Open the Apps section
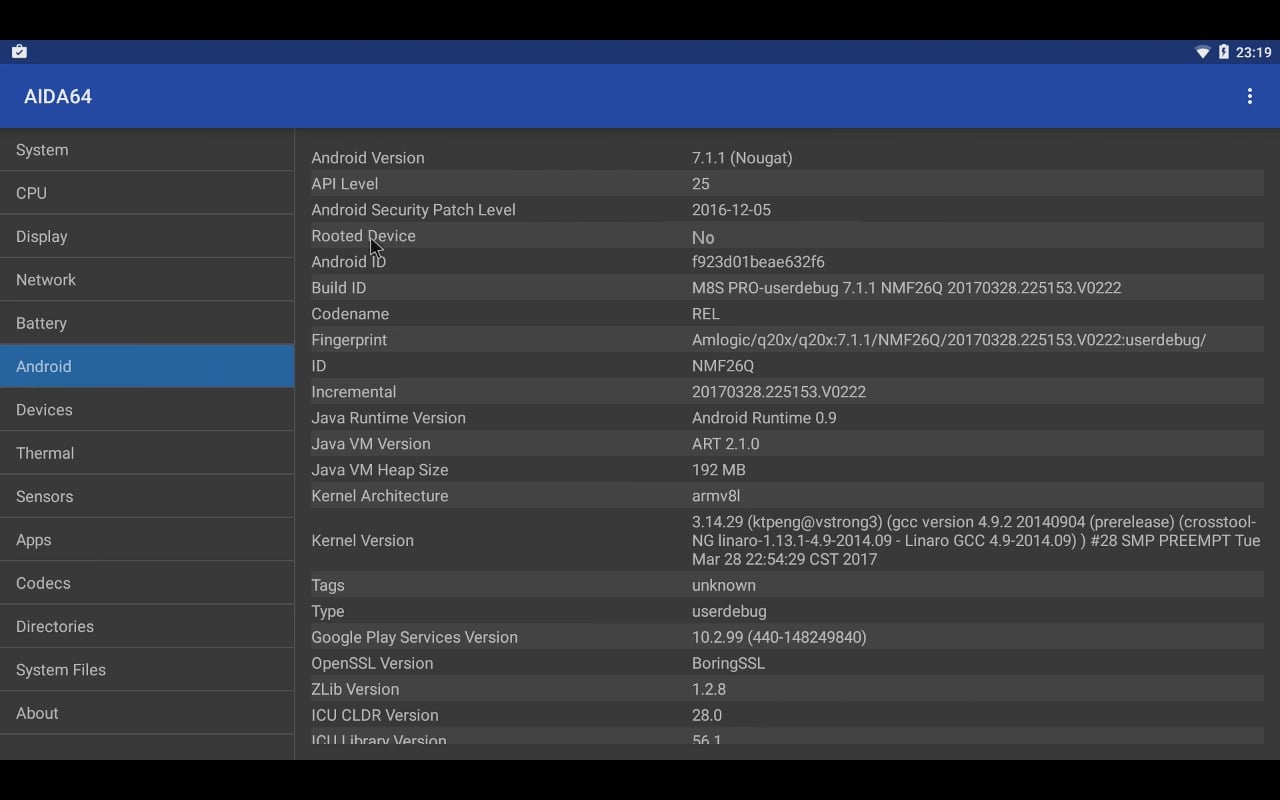This screenshot has height=800, width=1280. [x=147, y=540]
